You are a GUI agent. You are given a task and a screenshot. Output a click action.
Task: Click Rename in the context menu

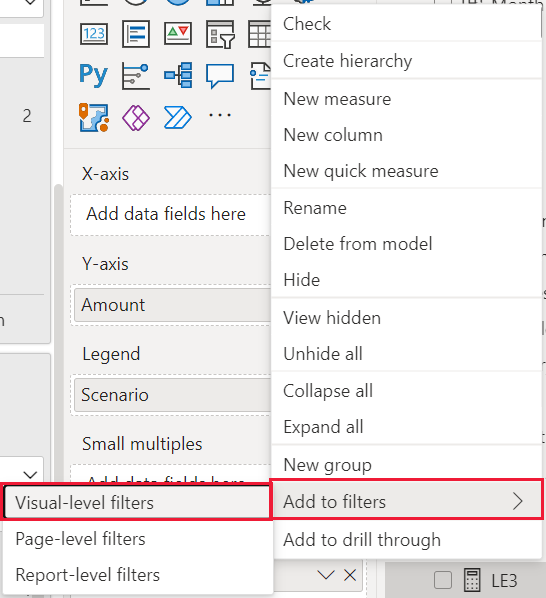[x=407, y=208]
